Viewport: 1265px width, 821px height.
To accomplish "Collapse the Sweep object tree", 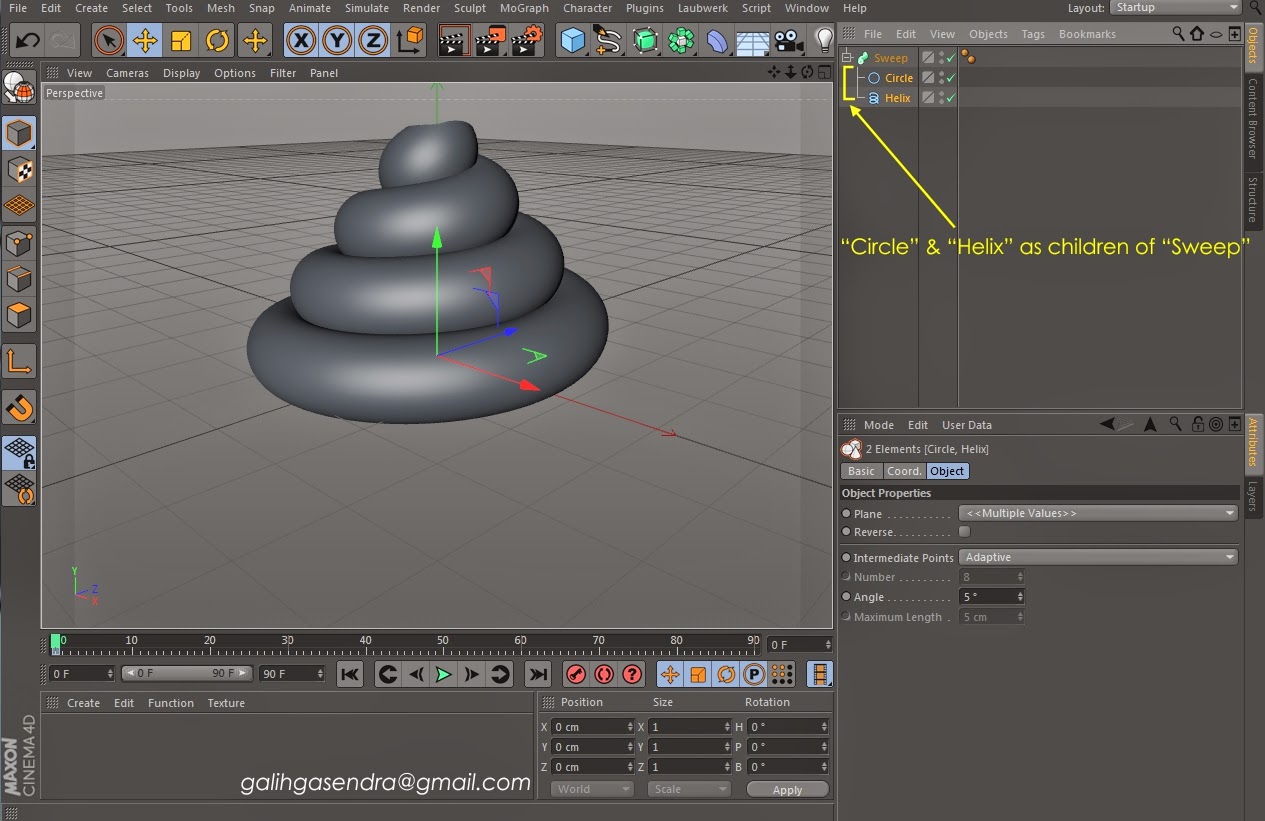I will pyautogui.click(x=847, y=58).
